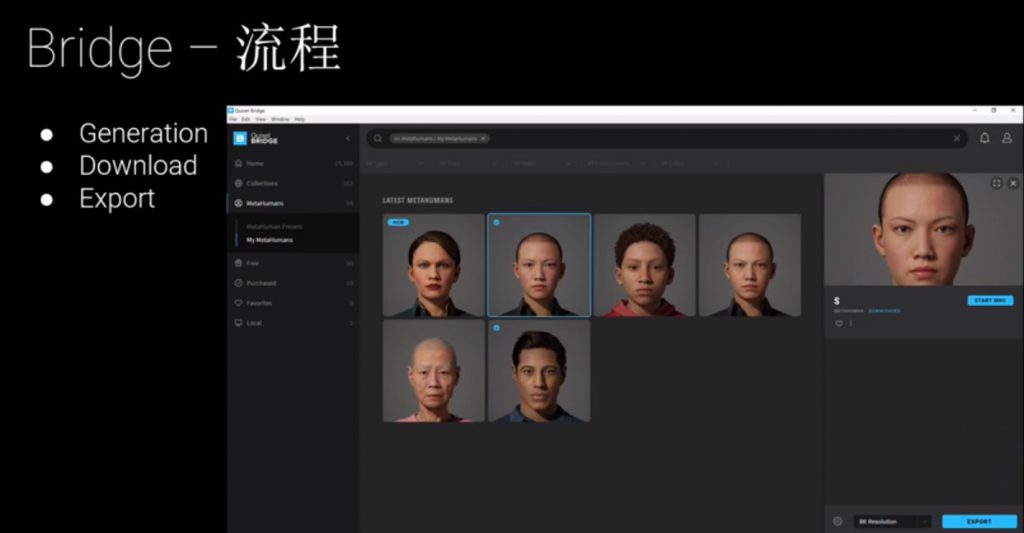This screenshot has height=533, width=1024.
Task: Open the third filter dropdown below search
Action: click(542, 163)
